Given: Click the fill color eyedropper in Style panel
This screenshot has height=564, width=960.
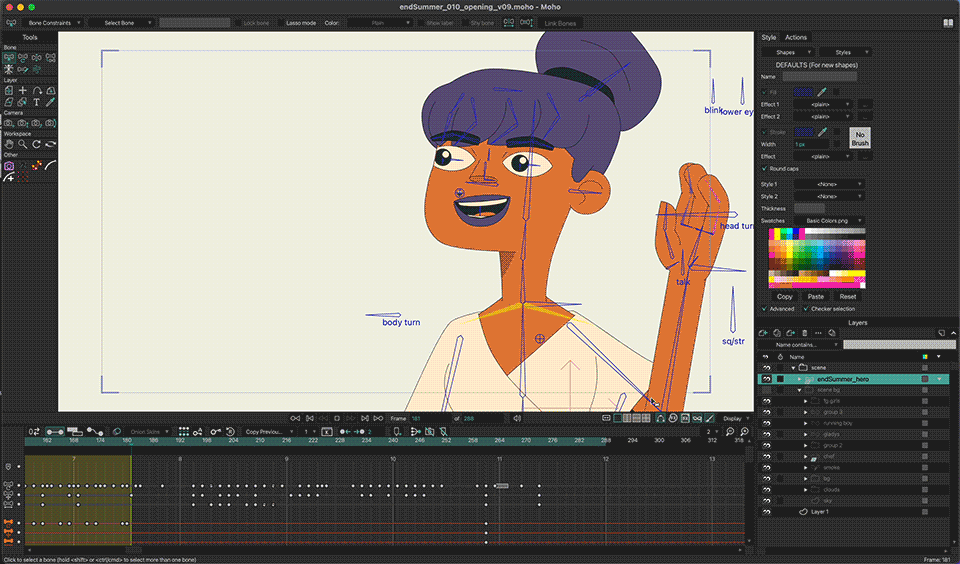Looking at the screenshot, I should tap(823, 91).
